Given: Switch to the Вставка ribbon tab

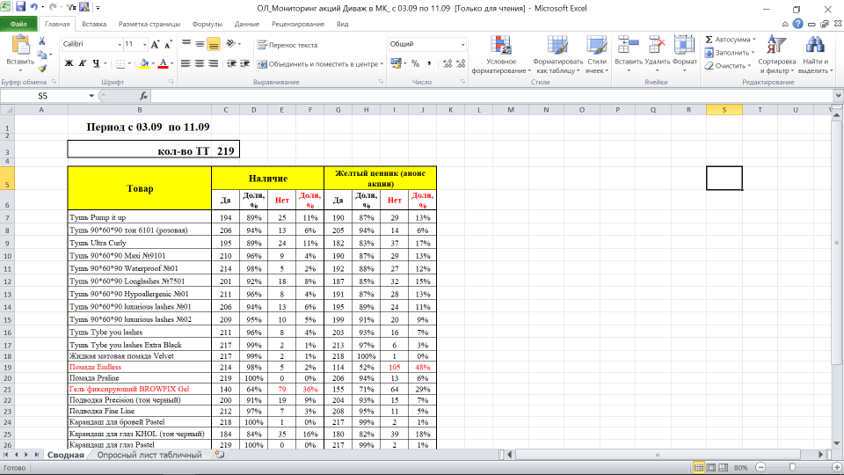Looking at the screenshot, I should (x=94, y=24).
